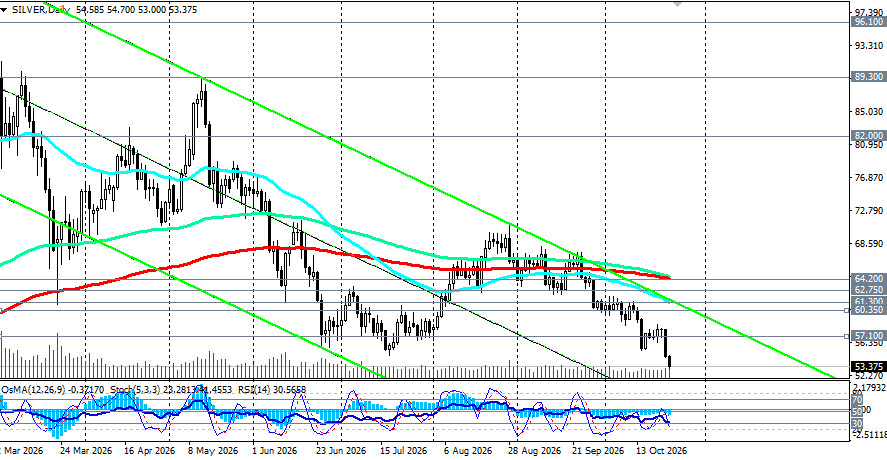Image resolution: width=887 pixels, height=460 pixels.
Task: Select the 62.750 price level label
Action: tap(868, 290)
